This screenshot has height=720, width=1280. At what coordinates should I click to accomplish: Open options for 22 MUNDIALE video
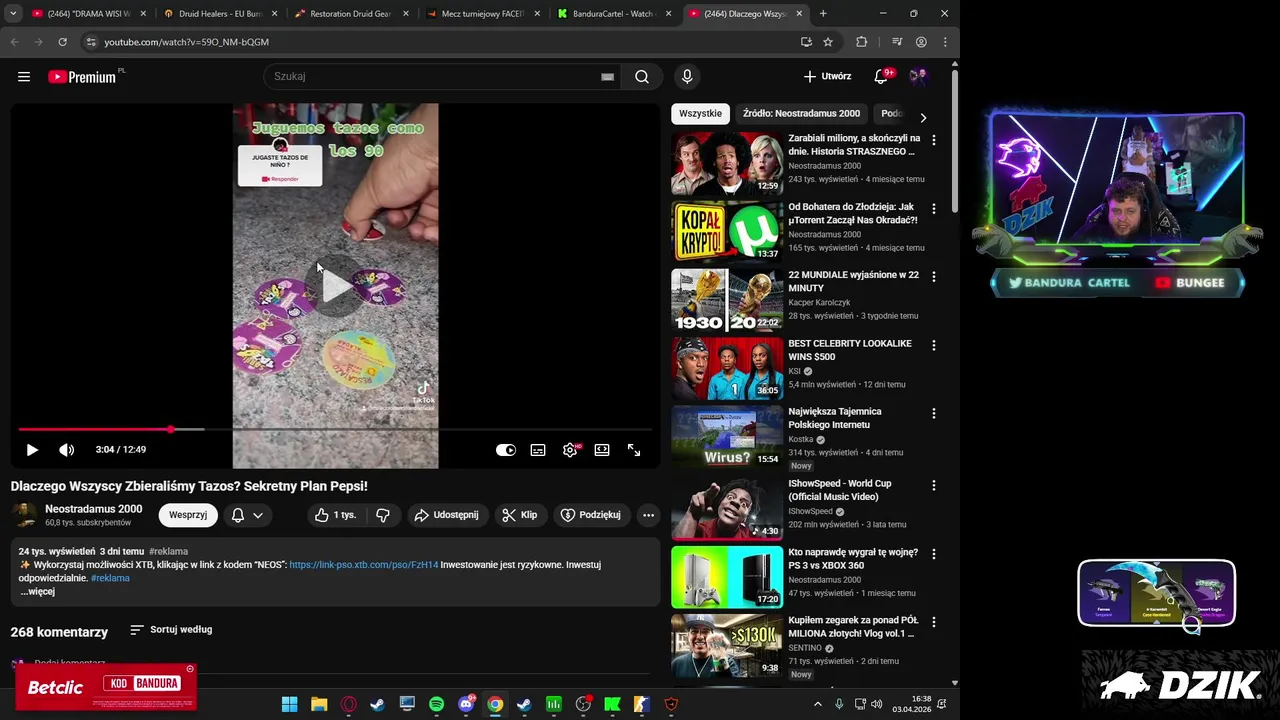[934, 277]
